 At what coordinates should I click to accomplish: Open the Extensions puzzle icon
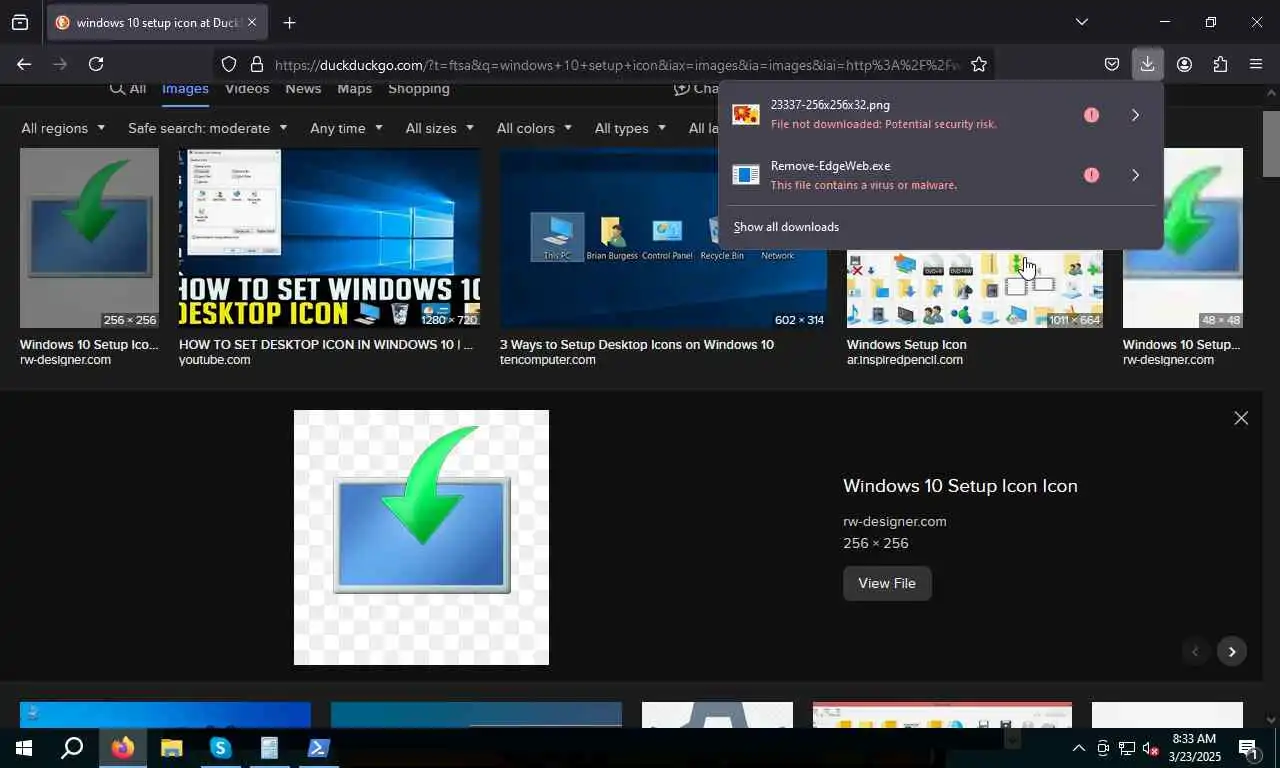coord(1220,64)
